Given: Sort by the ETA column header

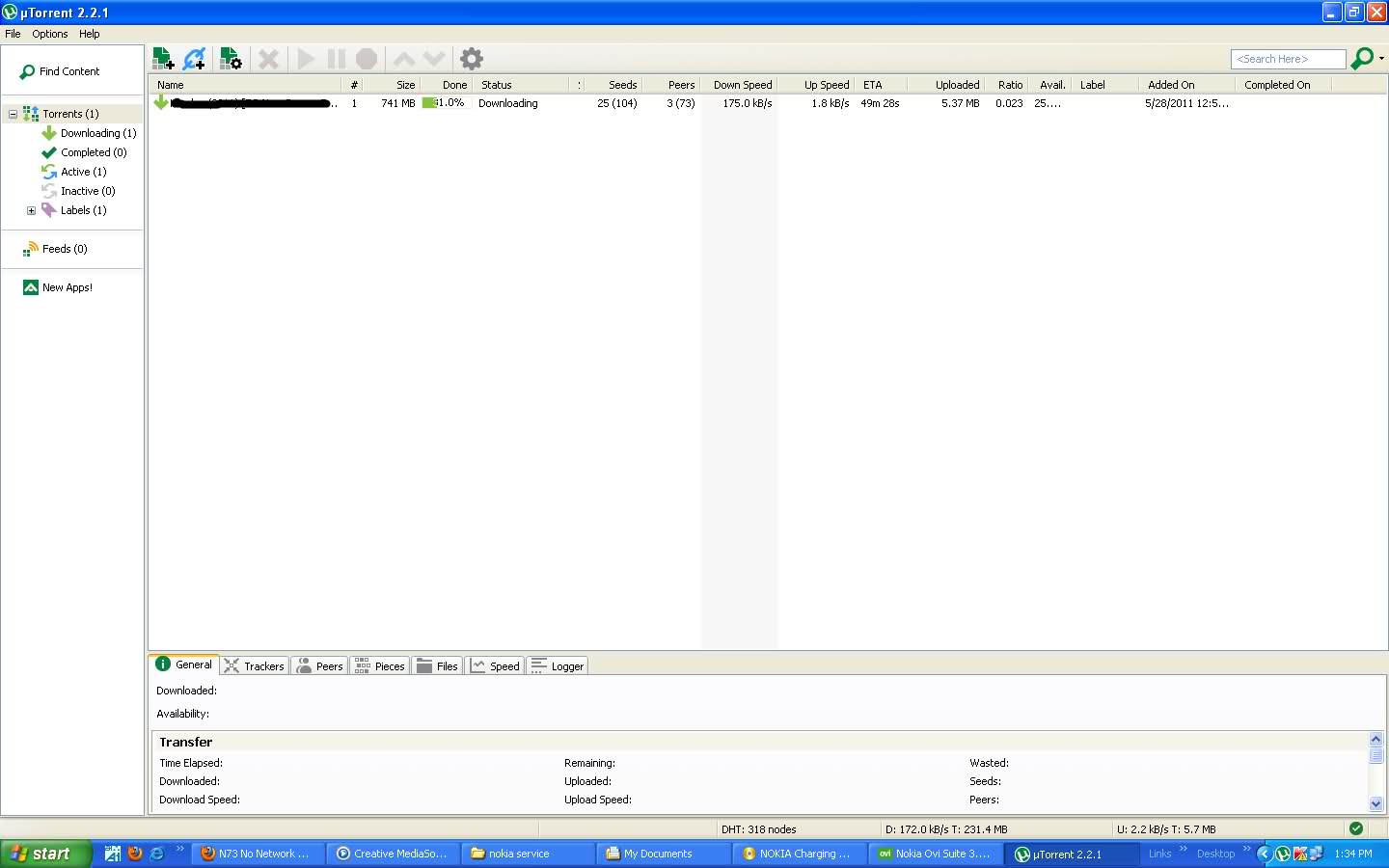Looking at the screenshot, I should pyautogui.click(x=882, y=85).
